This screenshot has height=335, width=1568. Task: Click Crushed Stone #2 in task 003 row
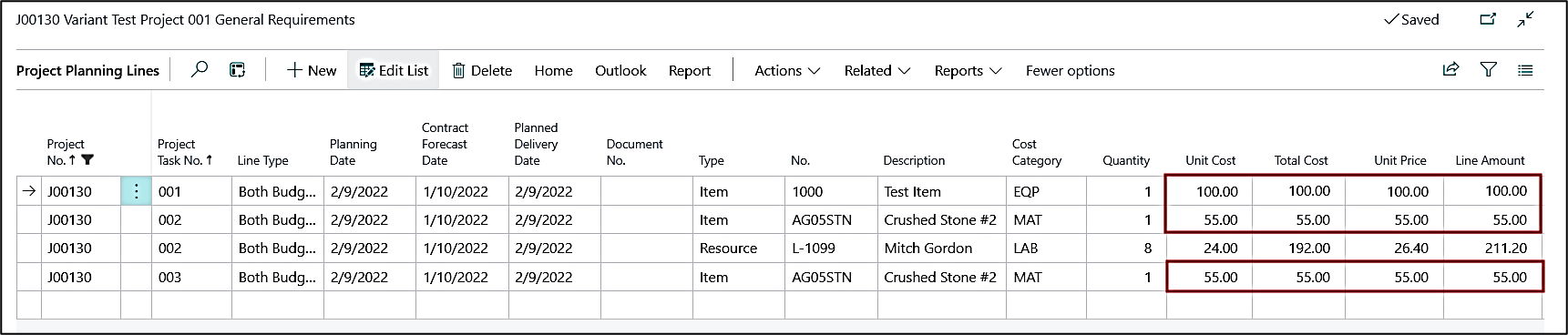coord(941,277)
